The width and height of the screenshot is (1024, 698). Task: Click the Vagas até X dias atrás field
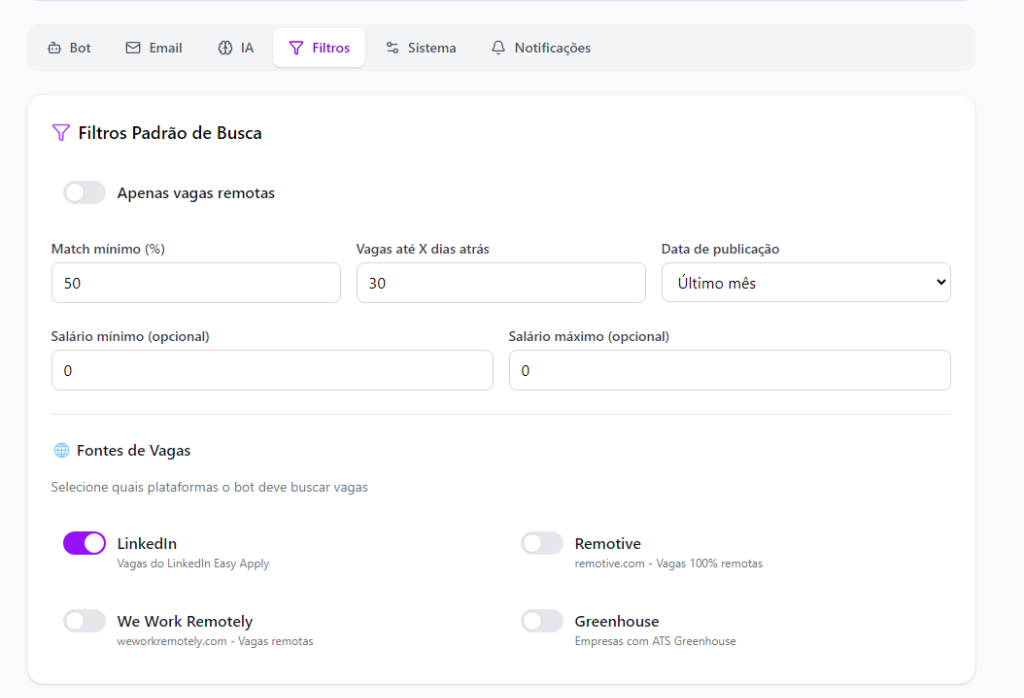501,283
